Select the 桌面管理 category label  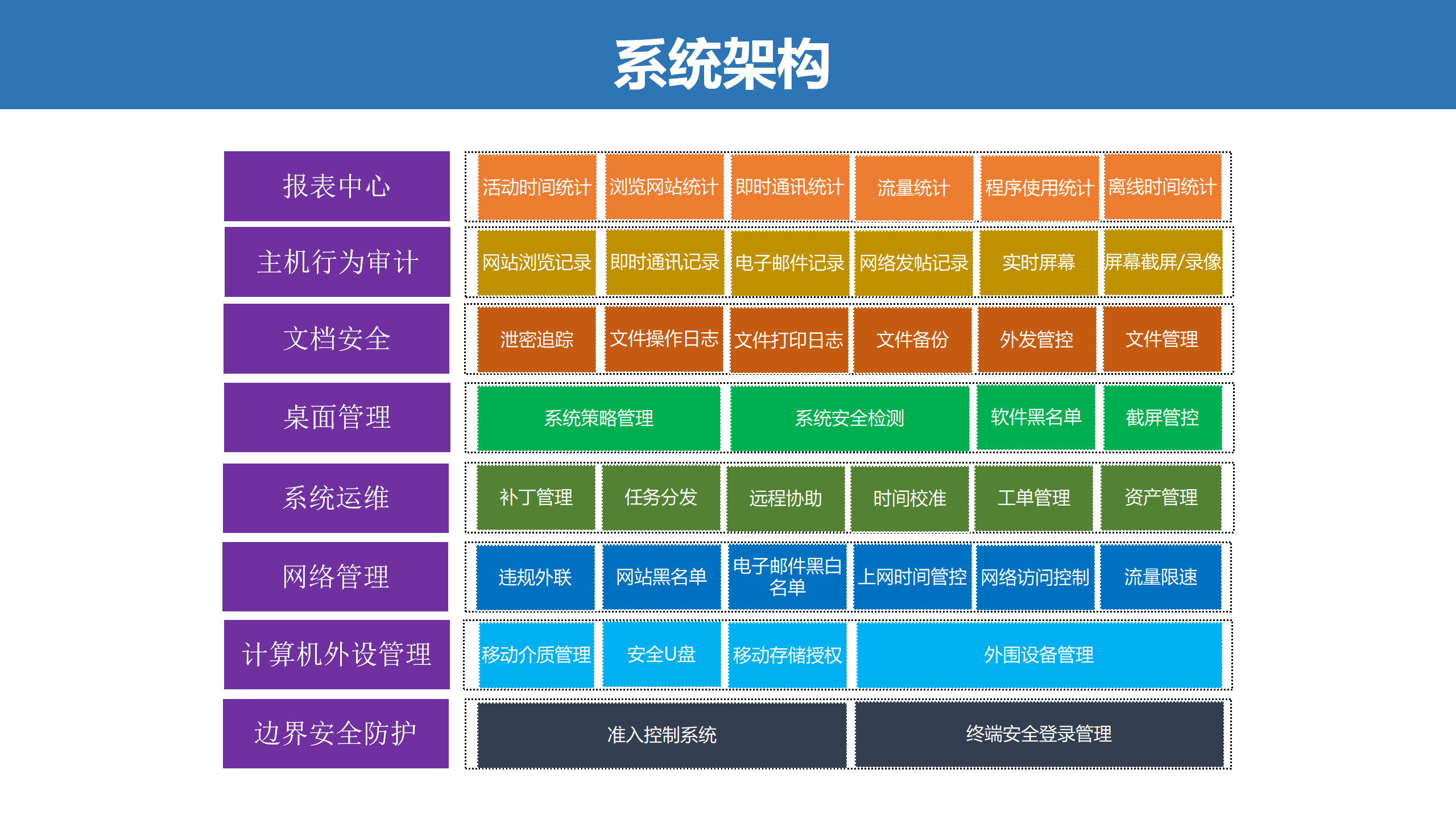pyautogui.click(x=337, y=417)
